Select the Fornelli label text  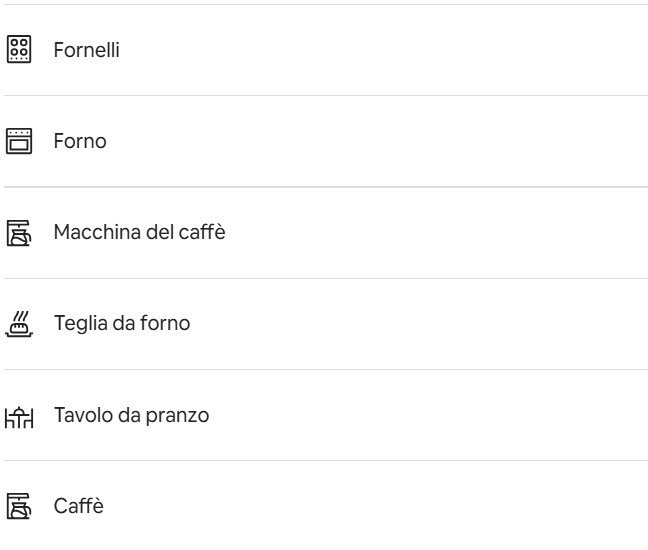pyautogui.click(x=87, y=50)
